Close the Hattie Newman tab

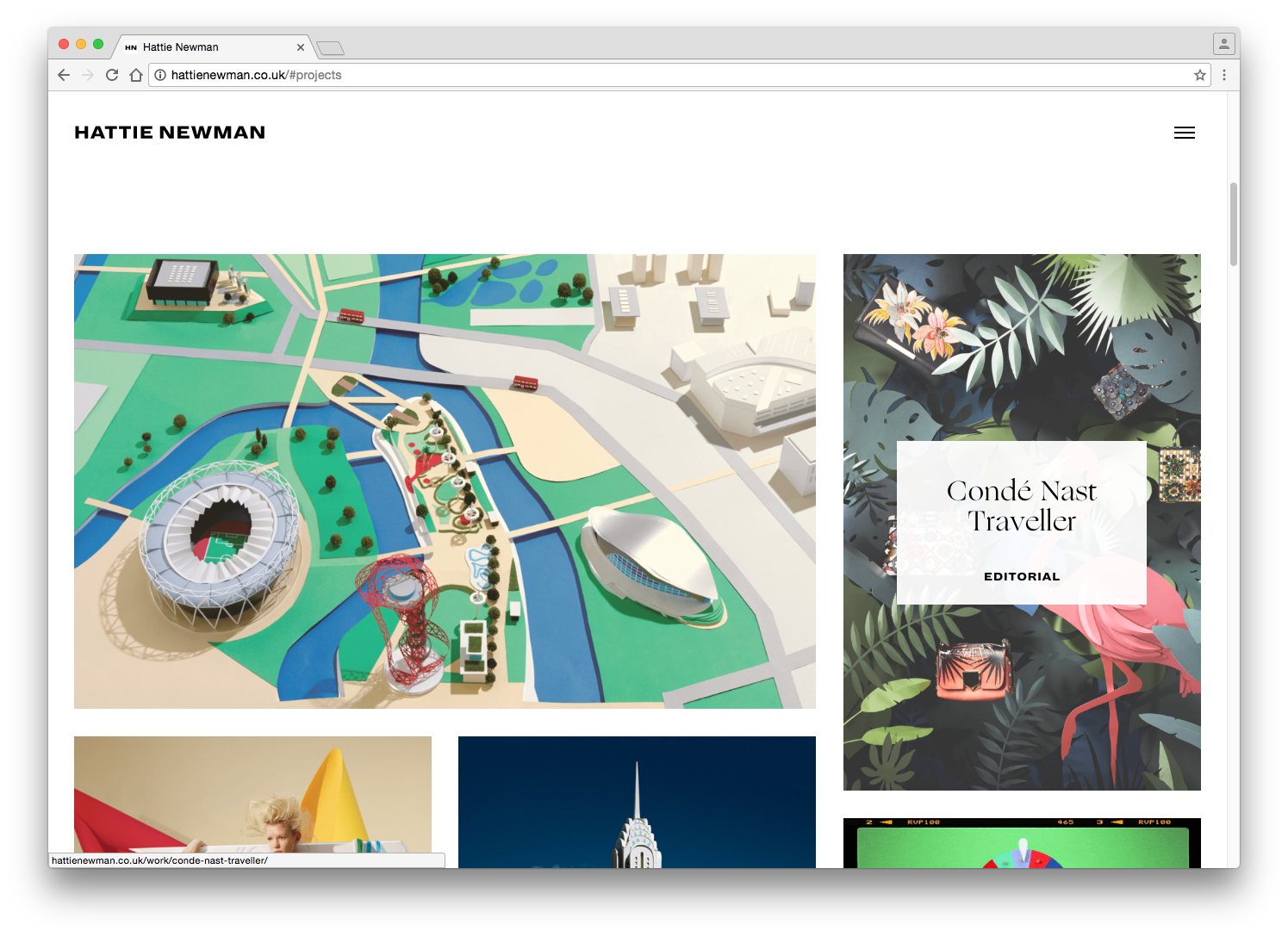tap(301, 47)
